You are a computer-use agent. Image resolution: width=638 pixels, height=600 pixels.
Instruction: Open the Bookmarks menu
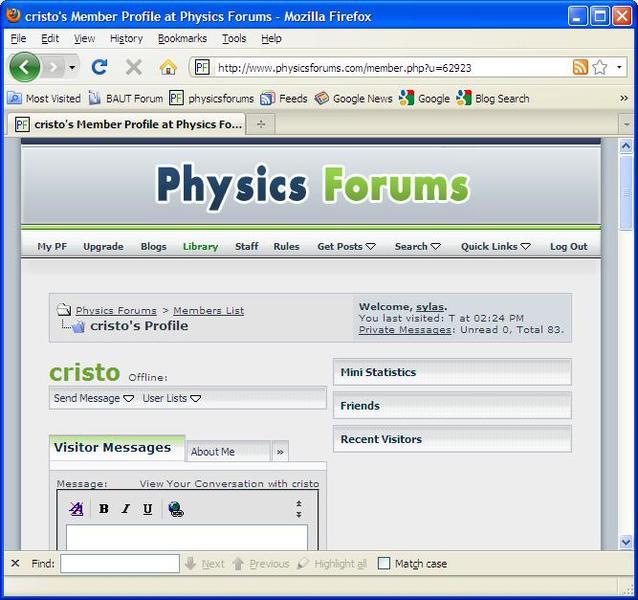click(x=182, y=39)
